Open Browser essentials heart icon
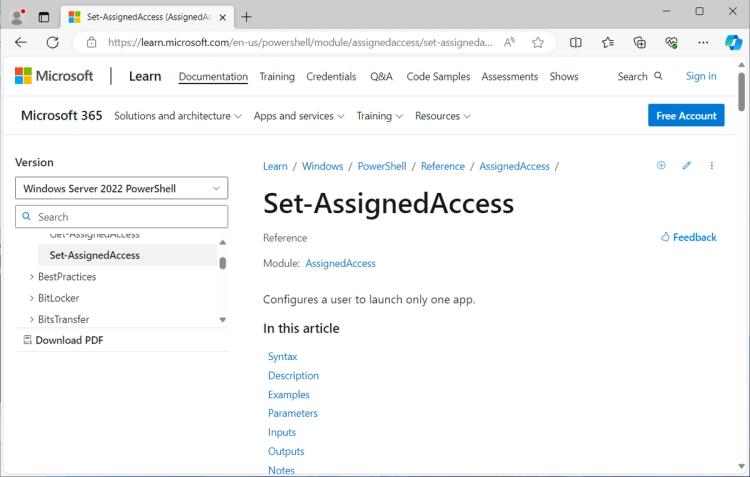Screen dimensions: 750x477 tap(671, 43)
